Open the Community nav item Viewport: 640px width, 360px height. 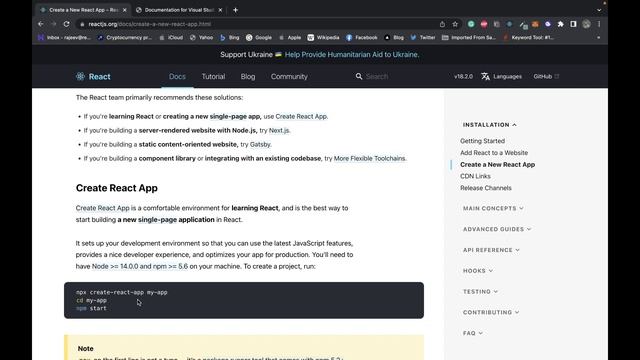click(x=289, y=76)
